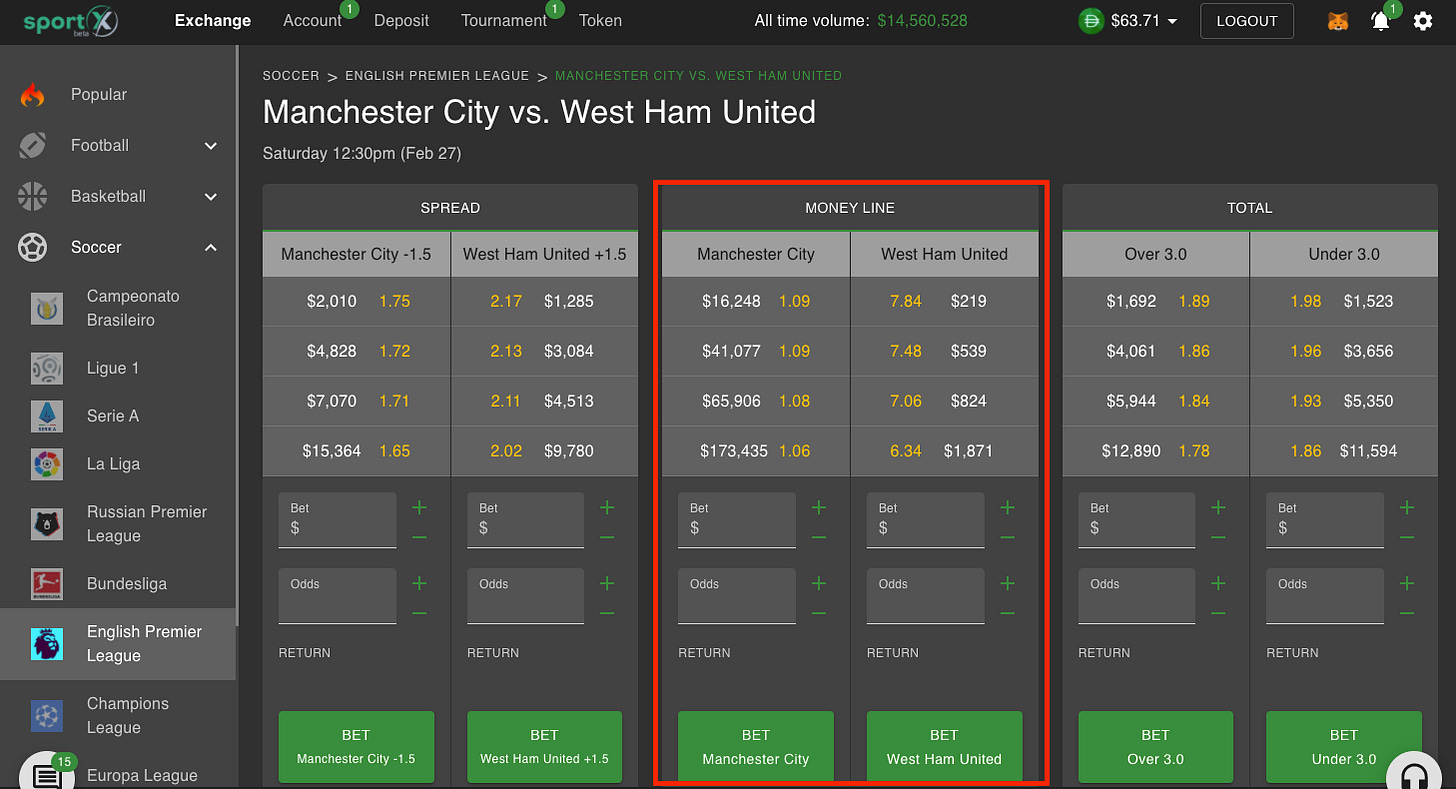Open the Exchange tab
Screen dimensions: 1456x789
[213, 20]
